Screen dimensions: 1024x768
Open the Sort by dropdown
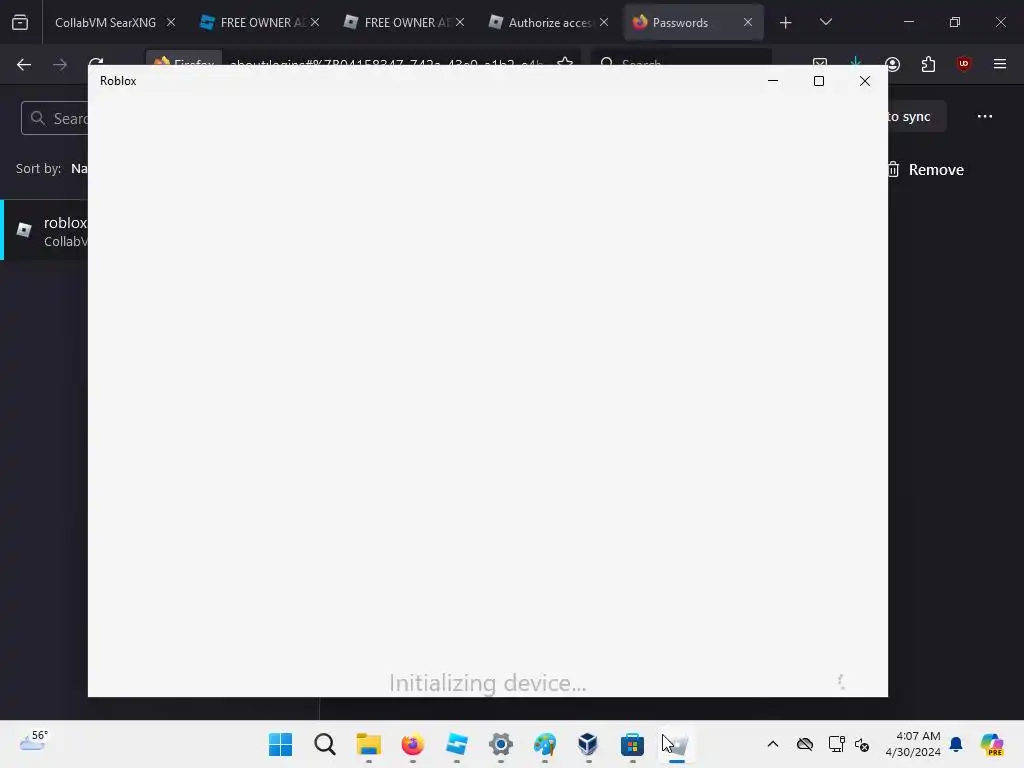click(79, 168)
